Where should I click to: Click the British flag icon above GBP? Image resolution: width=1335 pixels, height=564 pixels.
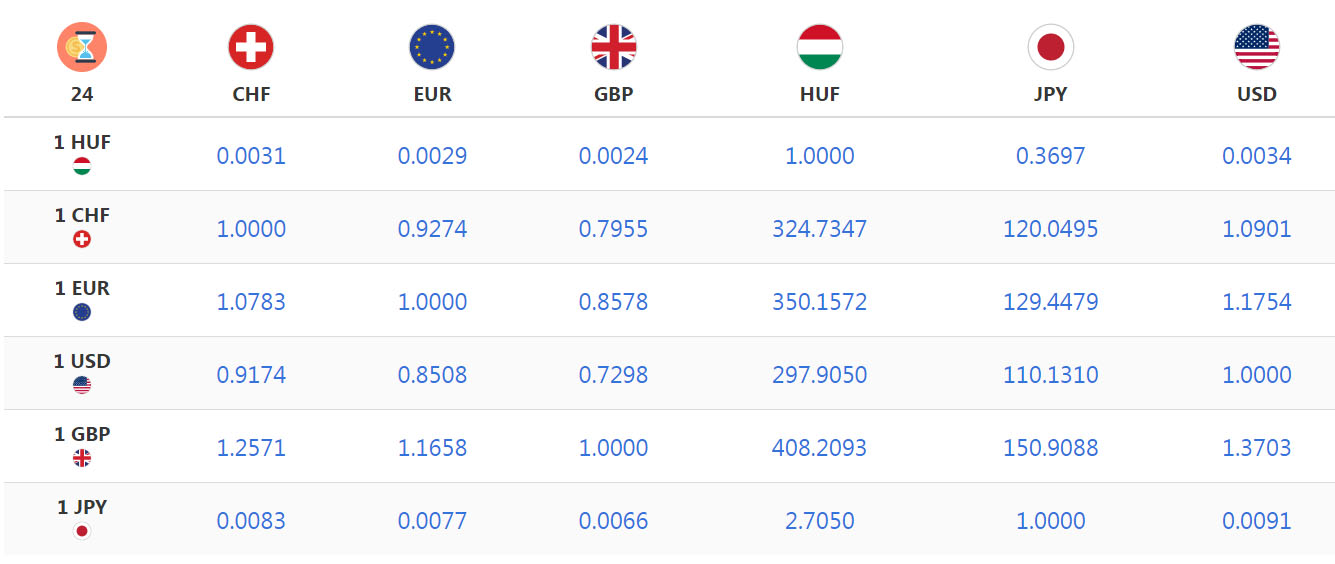pos(613,47)
